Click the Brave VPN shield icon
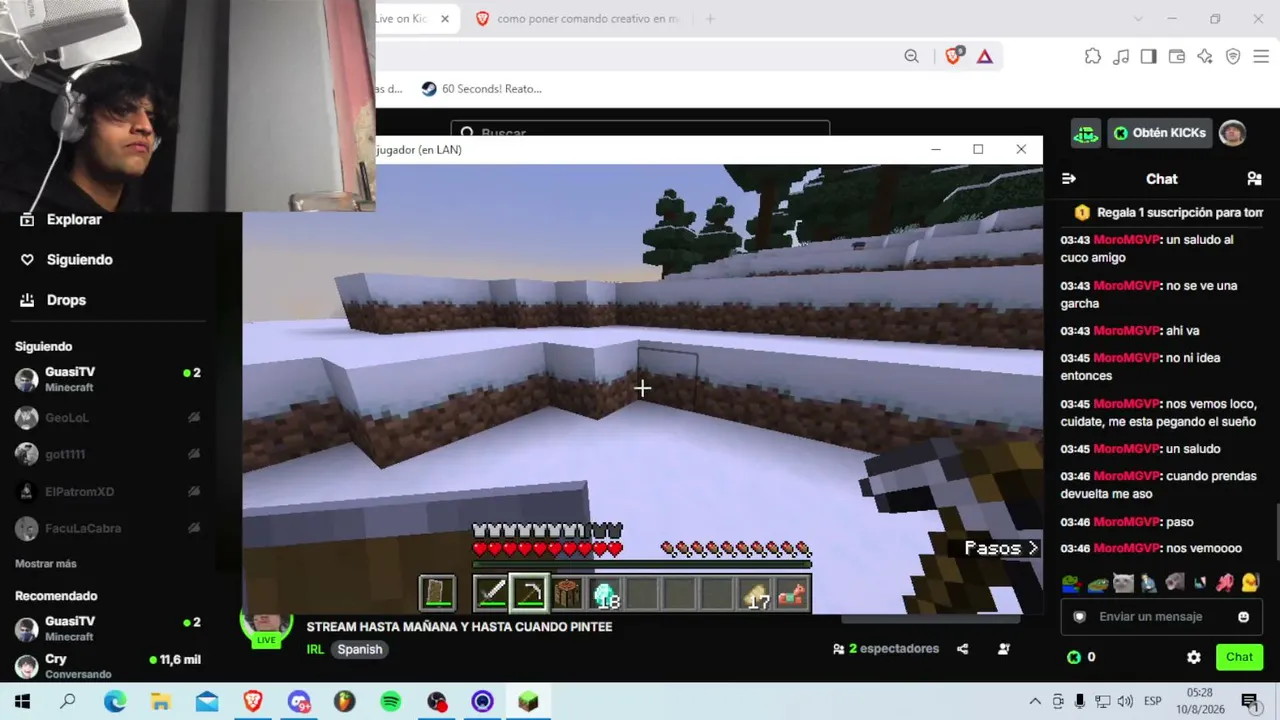Viewport: 1280px width, 720px height. 1233,57
